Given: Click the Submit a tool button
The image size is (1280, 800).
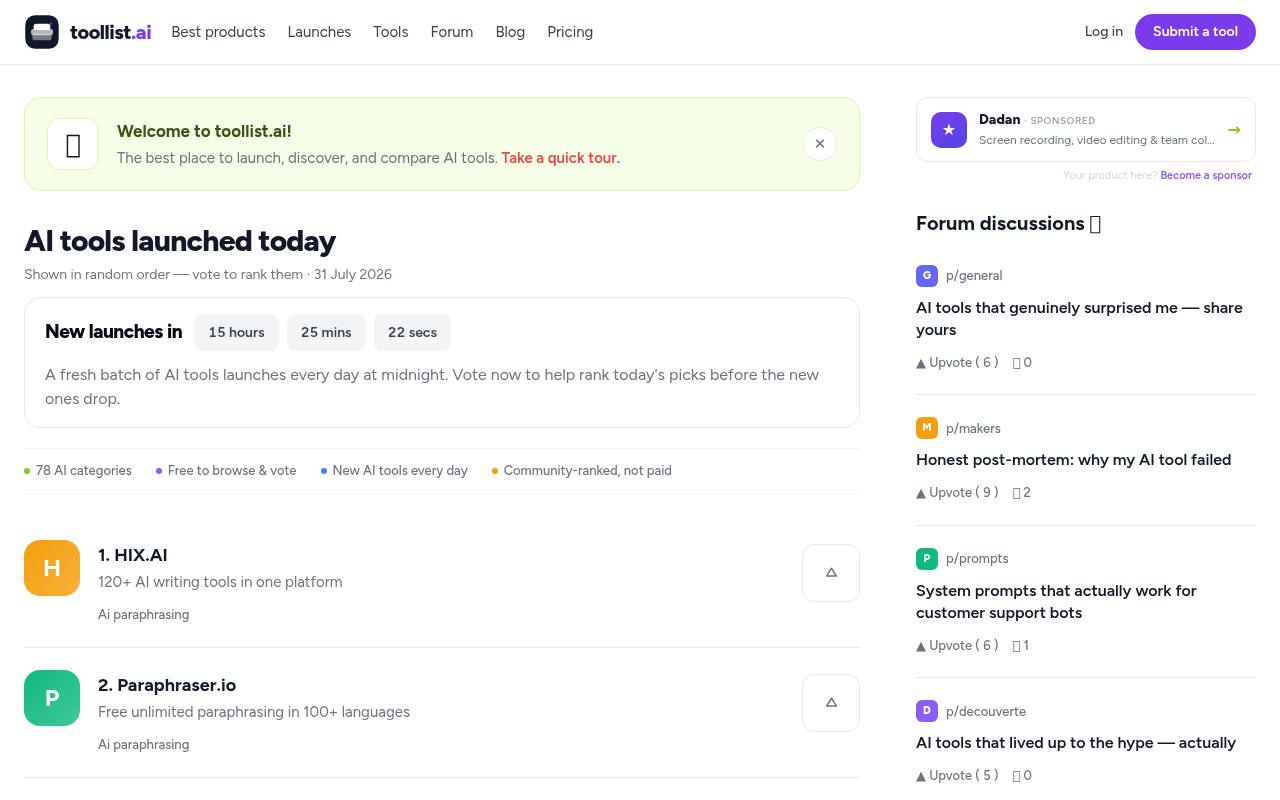Looking at the screenshot, I should tap(1195, 32).
